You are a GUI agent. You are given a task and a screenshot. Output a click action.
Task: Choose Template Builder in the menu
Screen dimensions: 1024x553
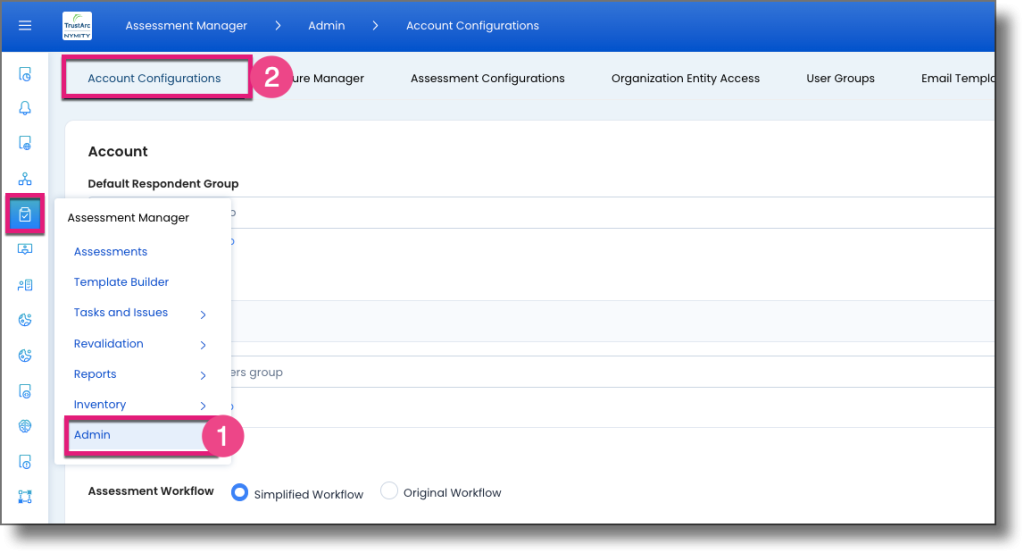coord(121,282)
